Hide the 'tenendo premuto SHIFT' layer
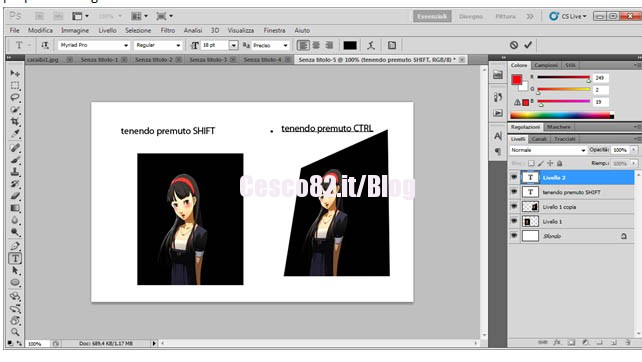The width and height of the screenshot is (642, 362). [x=514, y=192]
